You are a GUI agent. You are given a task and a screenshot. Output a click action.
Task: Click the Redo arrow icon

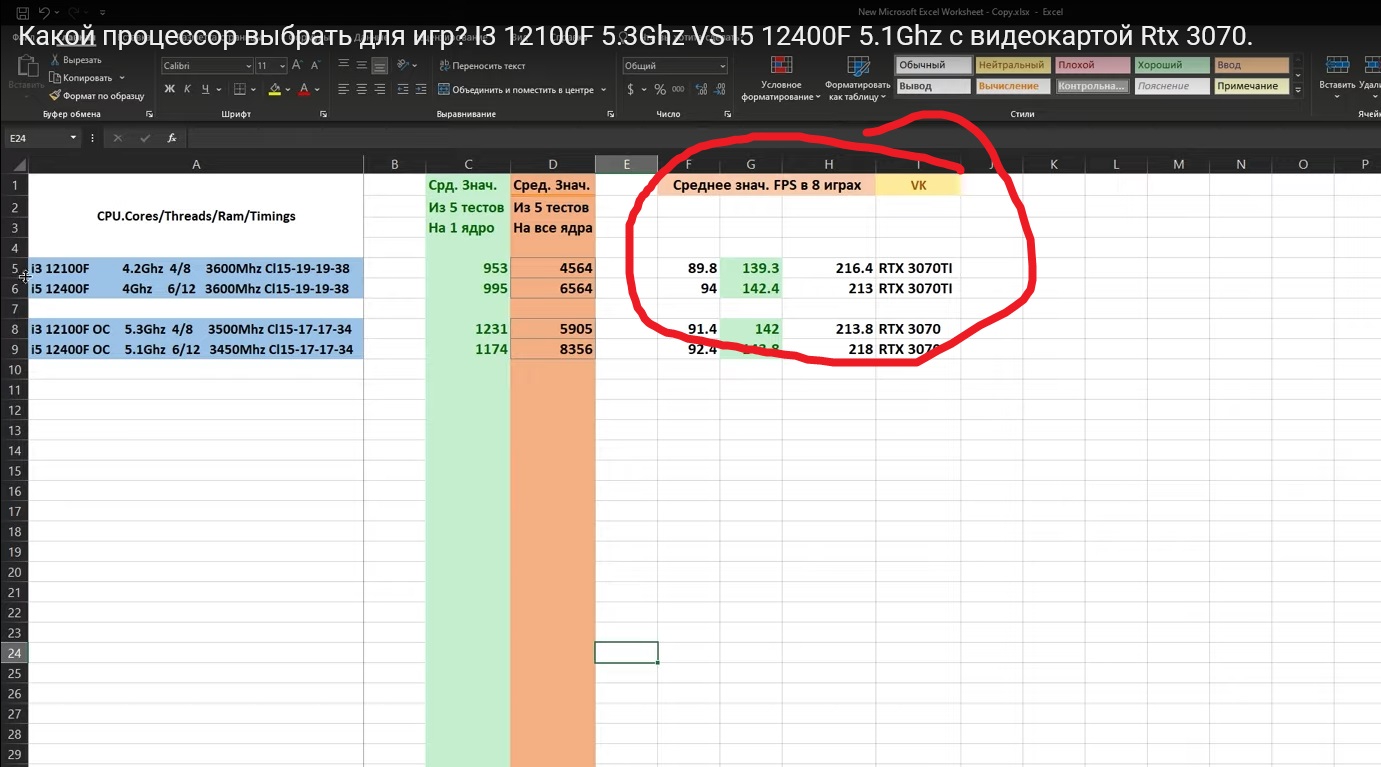coord(74,13)
